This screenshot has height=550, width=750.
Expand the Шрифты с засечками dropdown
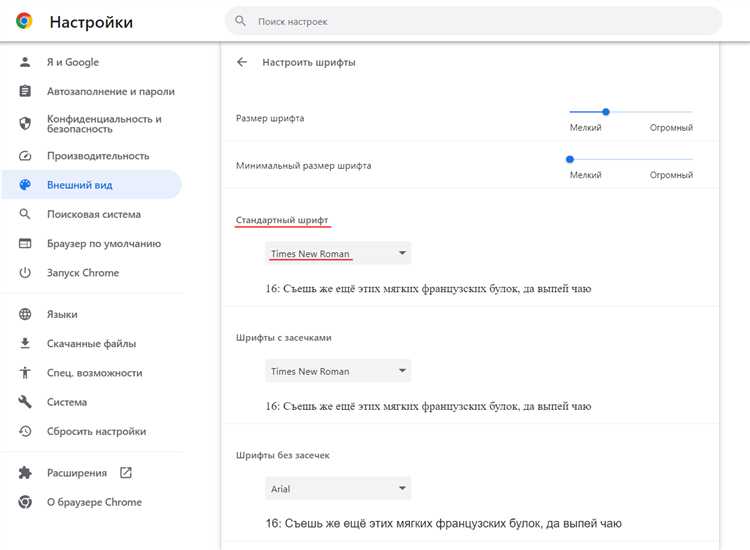point(337,371)
